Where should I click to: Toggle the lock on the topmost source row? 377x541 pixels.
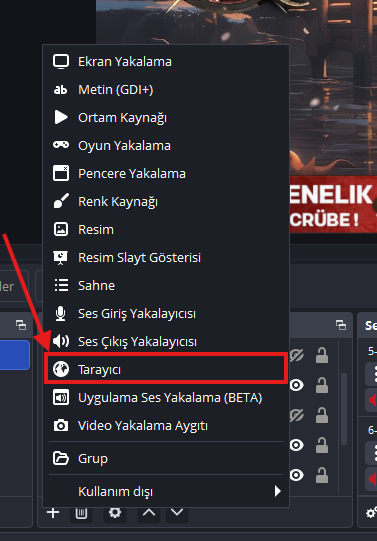(x=322, y=355)
